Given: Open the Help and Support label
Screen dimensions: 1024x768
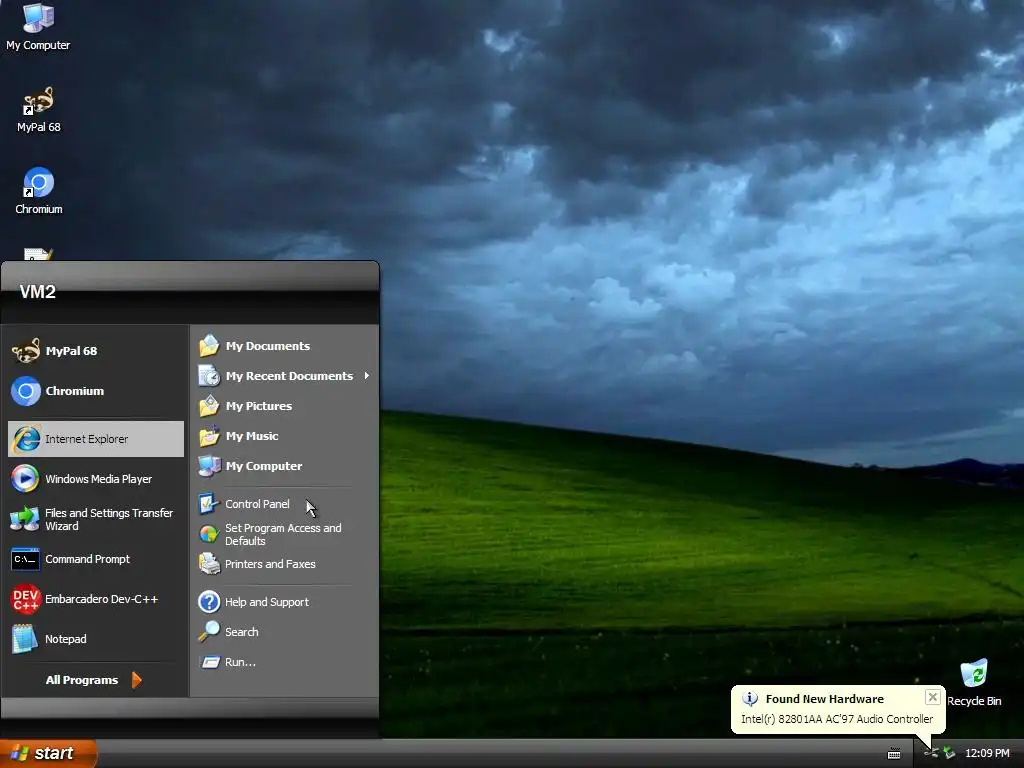Looking at the screenshot, I should 267,601.
